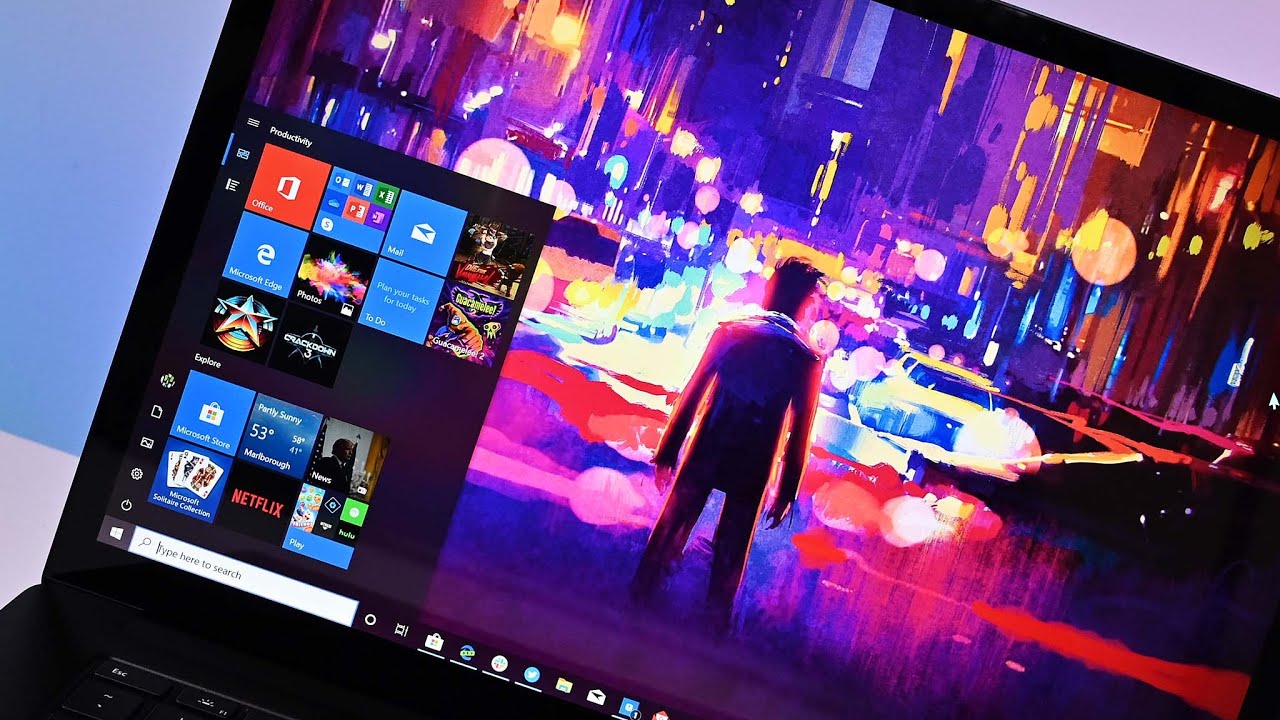Open Settings gear in Start
Screen dimensions: 1280x720
click(137, 473)
